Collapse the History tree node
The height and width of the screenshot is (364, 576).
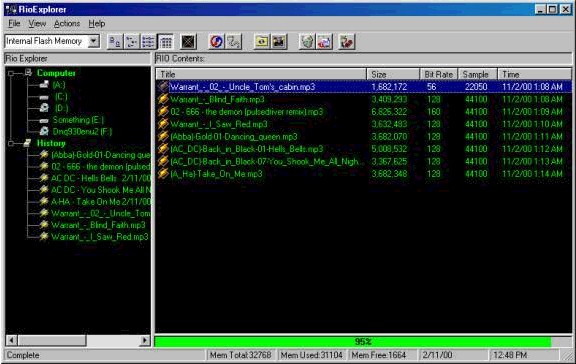click(x=11, y=143)
